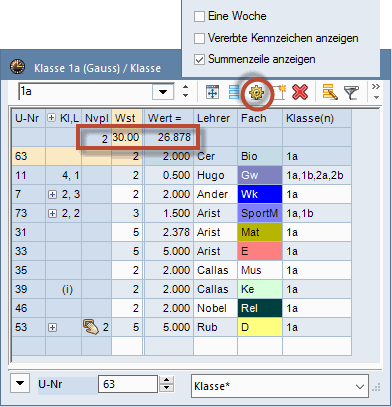Viewport: 392px width, 407px height.
Task: Click the Lehrer column header
Action: point(215,118)
